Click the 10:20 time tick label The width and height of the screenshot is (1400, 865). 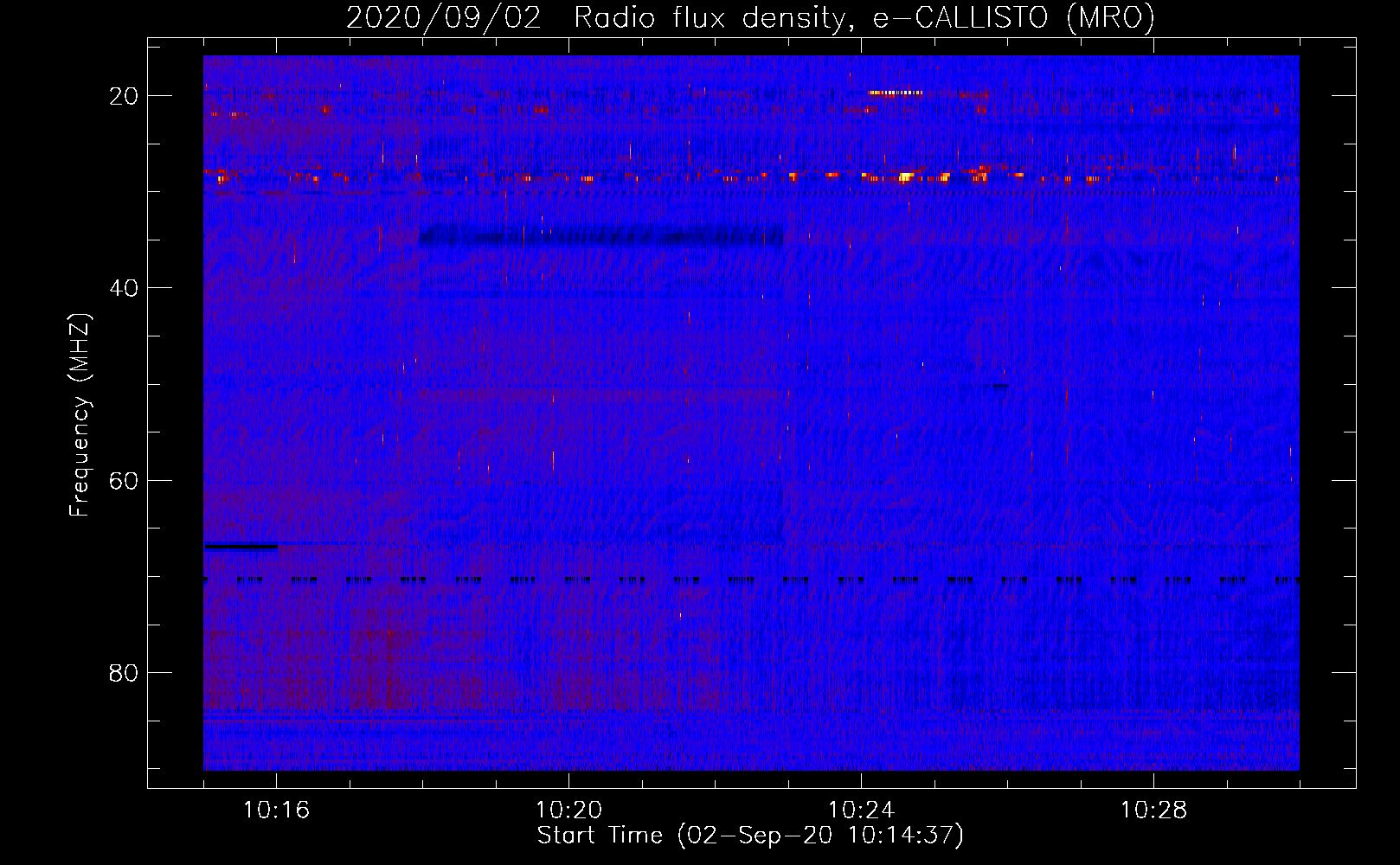568,811
